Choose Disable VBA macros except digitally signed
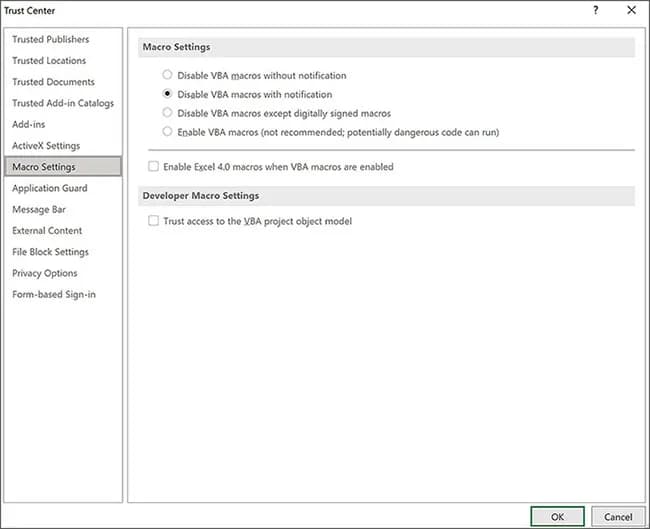Image resolution: width=650 pixels, height=529 pixels. click(167, 113)
